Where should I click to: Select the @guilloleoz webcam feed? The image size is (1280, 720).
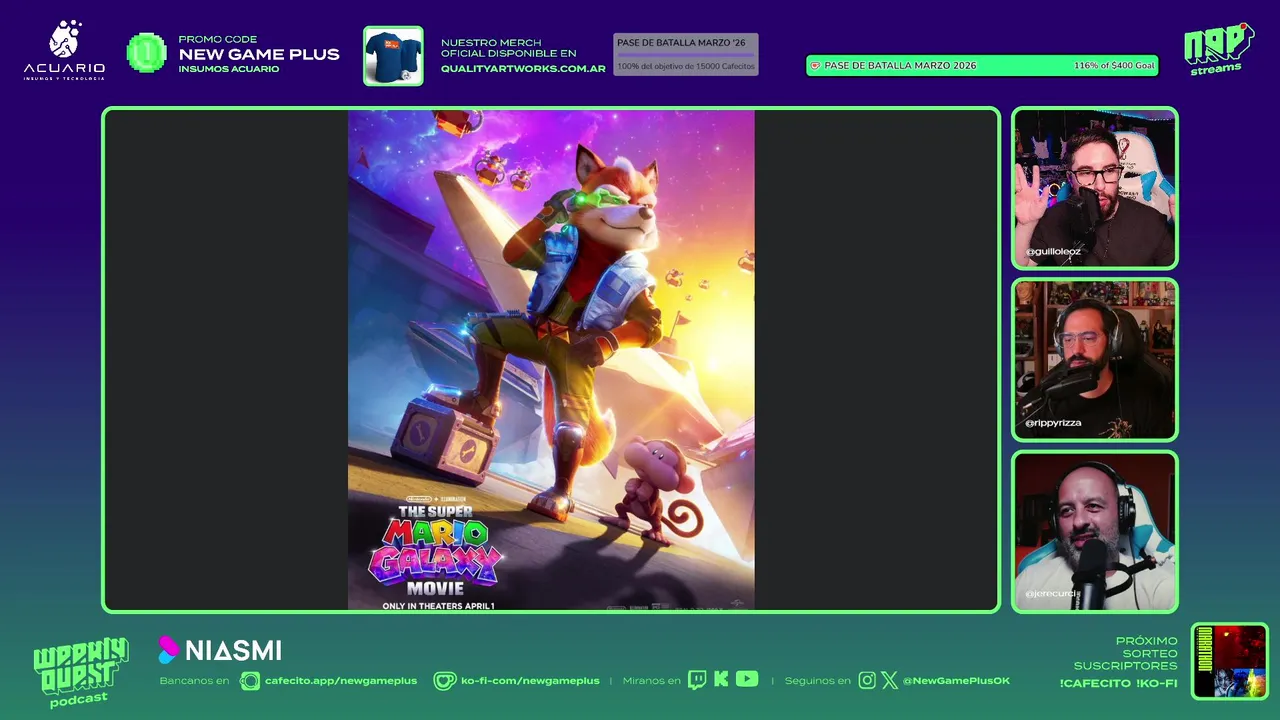tap(1095, 188)
